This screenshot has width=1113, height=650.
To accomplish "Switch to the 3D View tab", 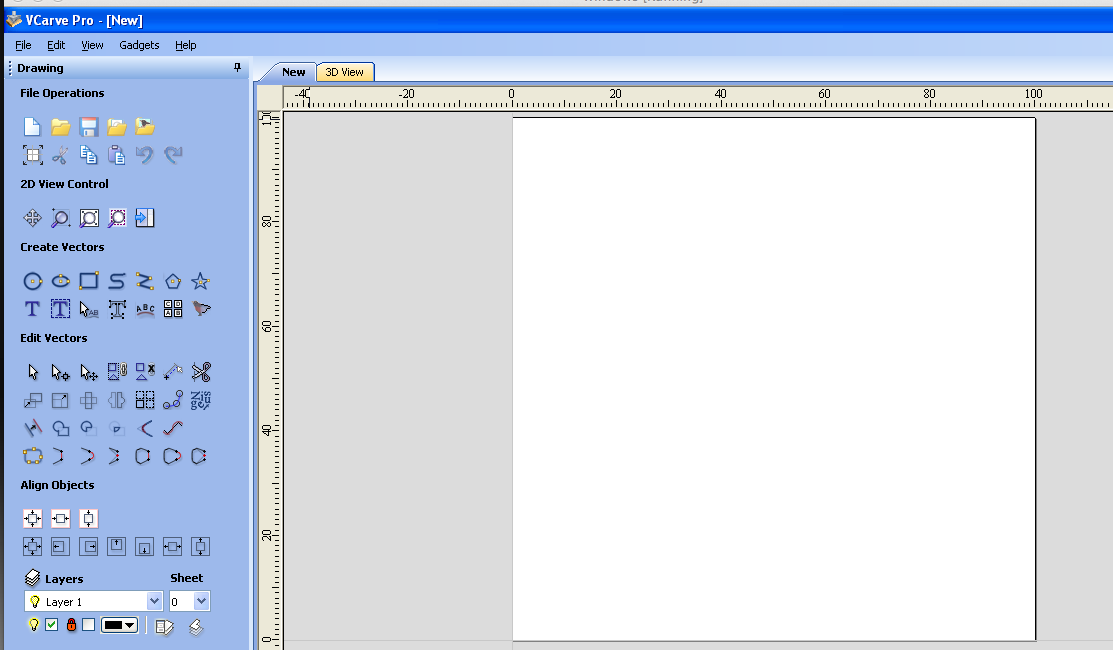I will coord(344,72).
